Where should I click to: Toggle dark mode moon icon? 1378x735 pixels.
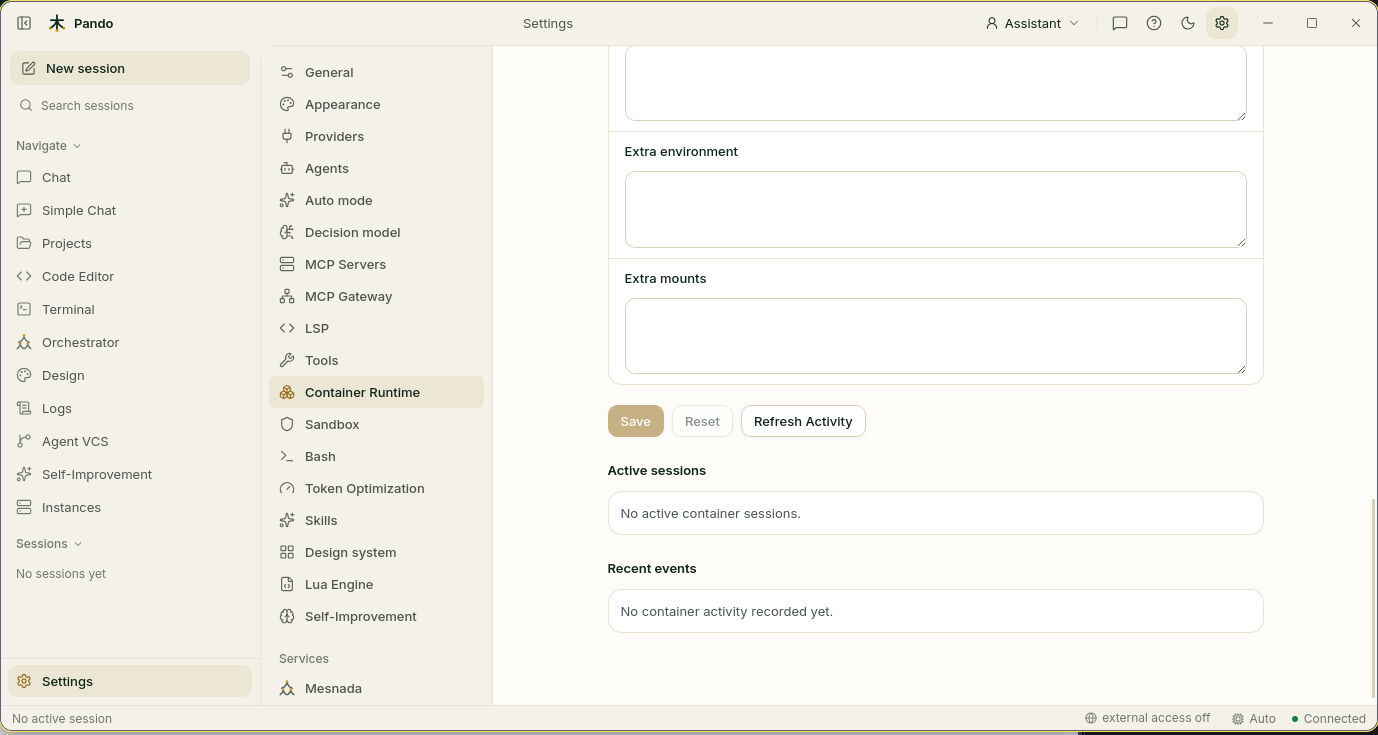pos(1188,23)
